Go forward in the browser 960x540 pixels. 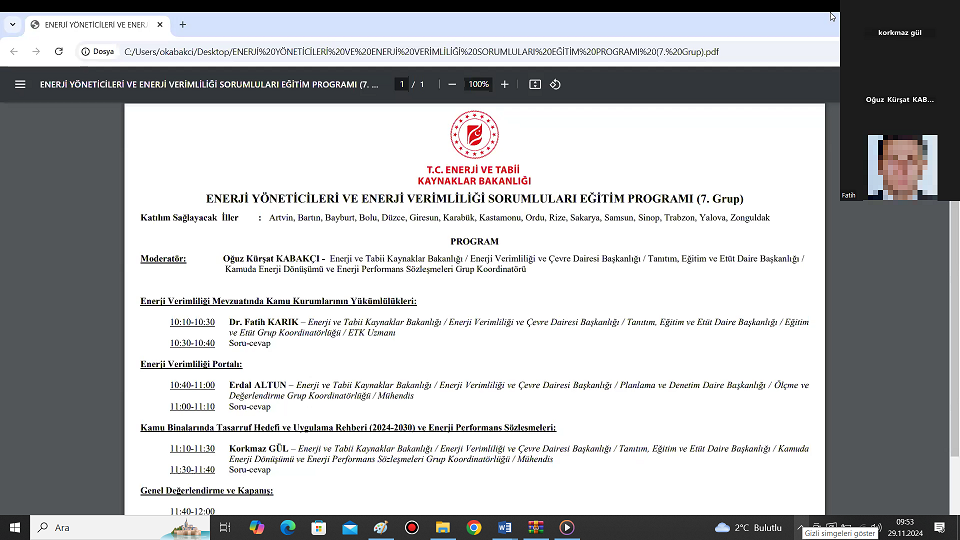36,51
